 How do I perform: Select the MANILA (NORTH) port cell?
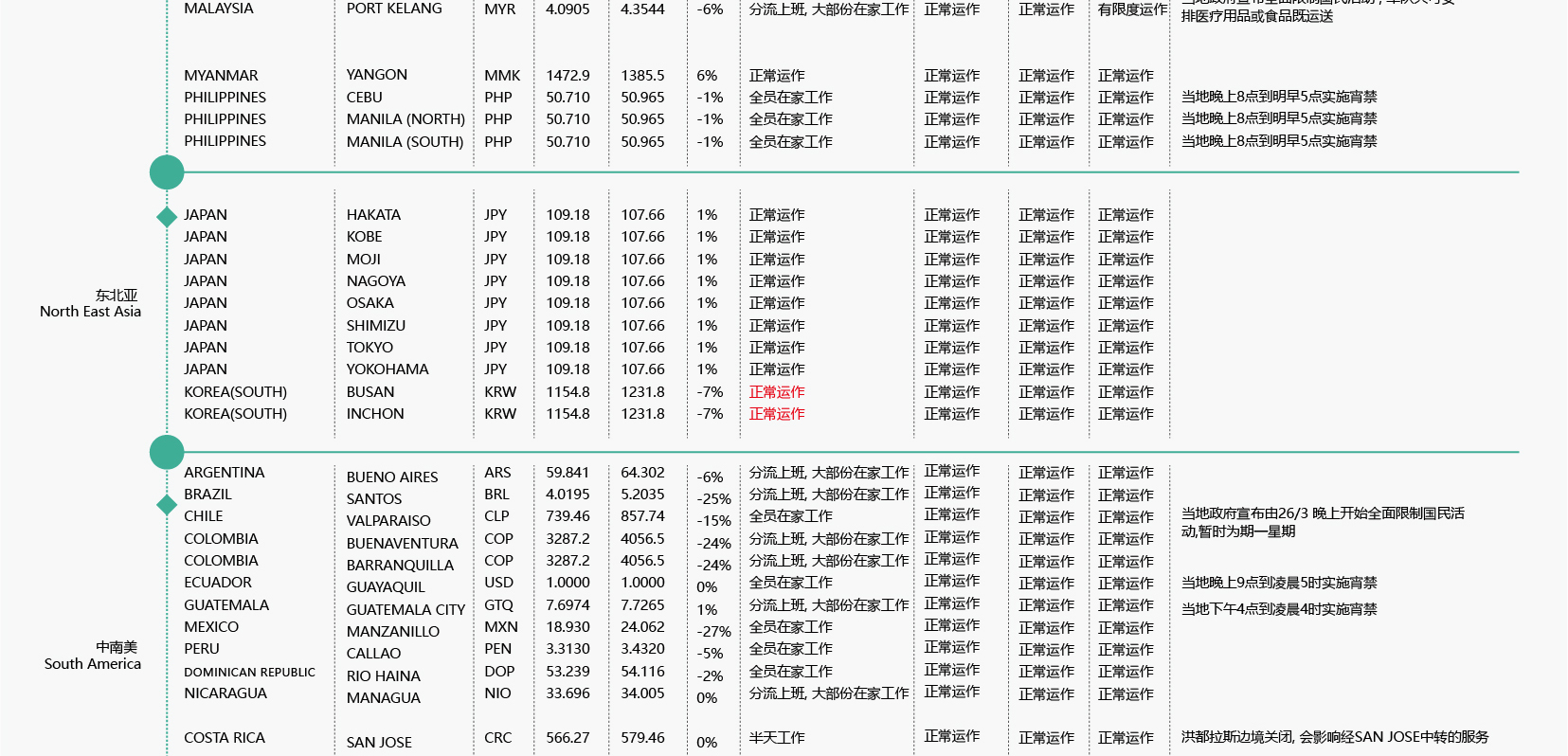coord(406,119)
